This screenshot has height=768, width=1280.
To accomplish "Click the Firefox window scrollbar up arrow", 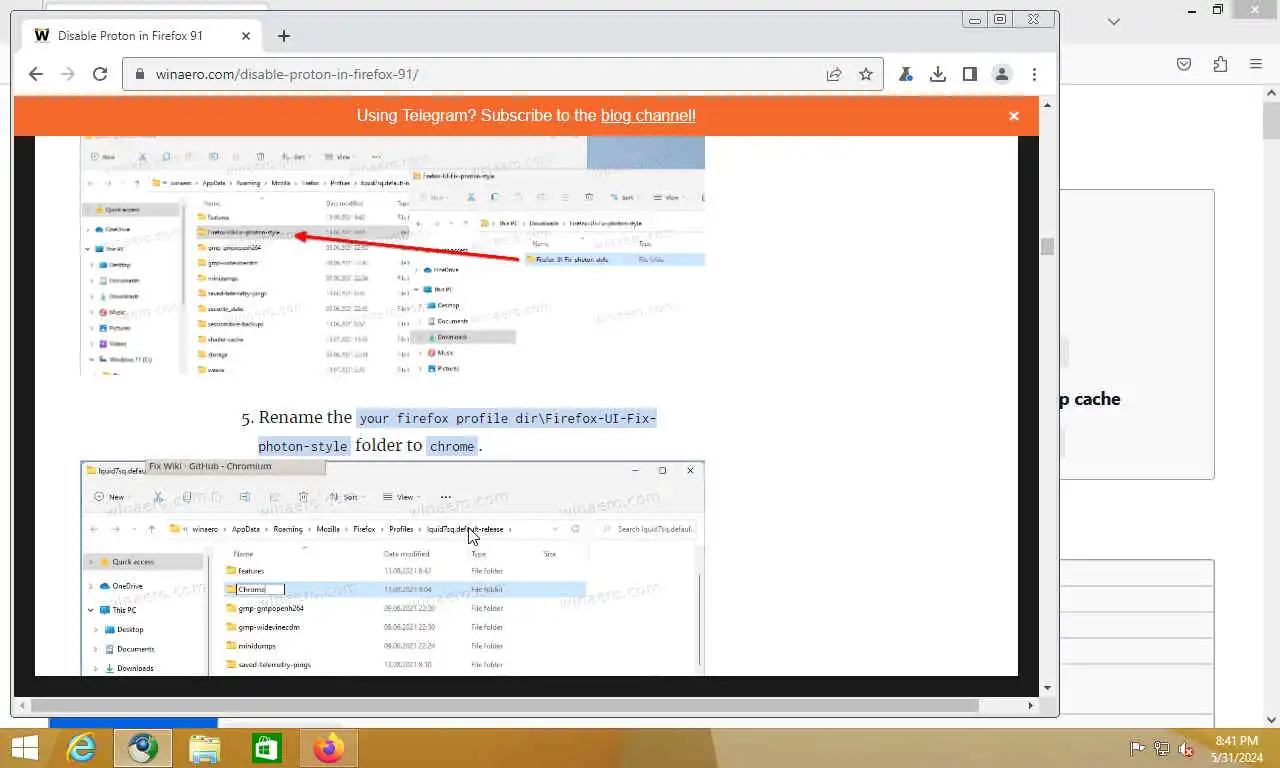I will click(x=1271, y=93).
